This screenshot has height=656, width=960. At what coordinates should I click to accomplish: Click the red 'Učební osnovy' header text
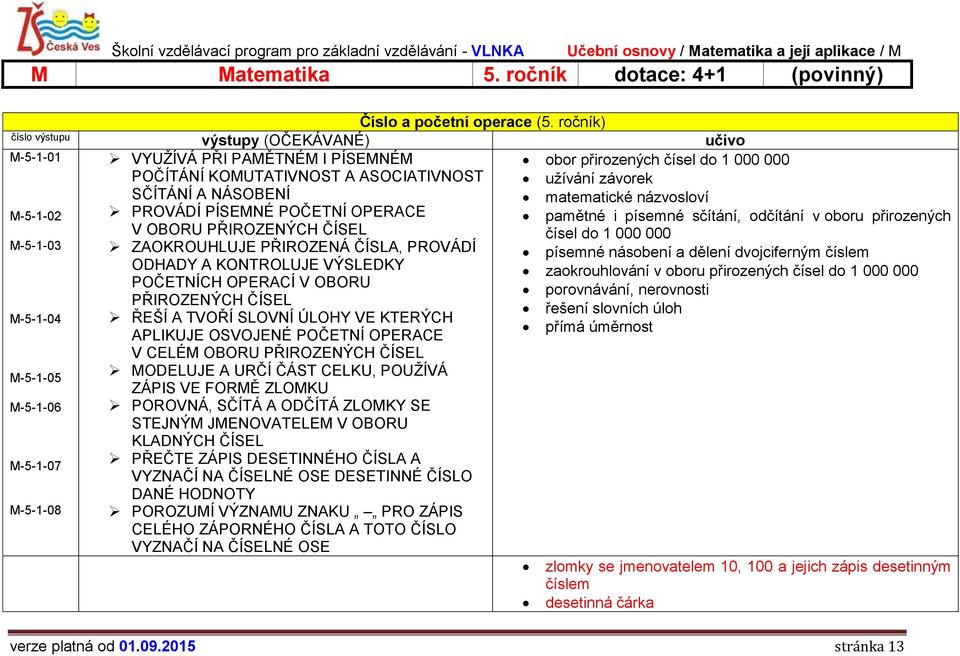coord(621,51)
